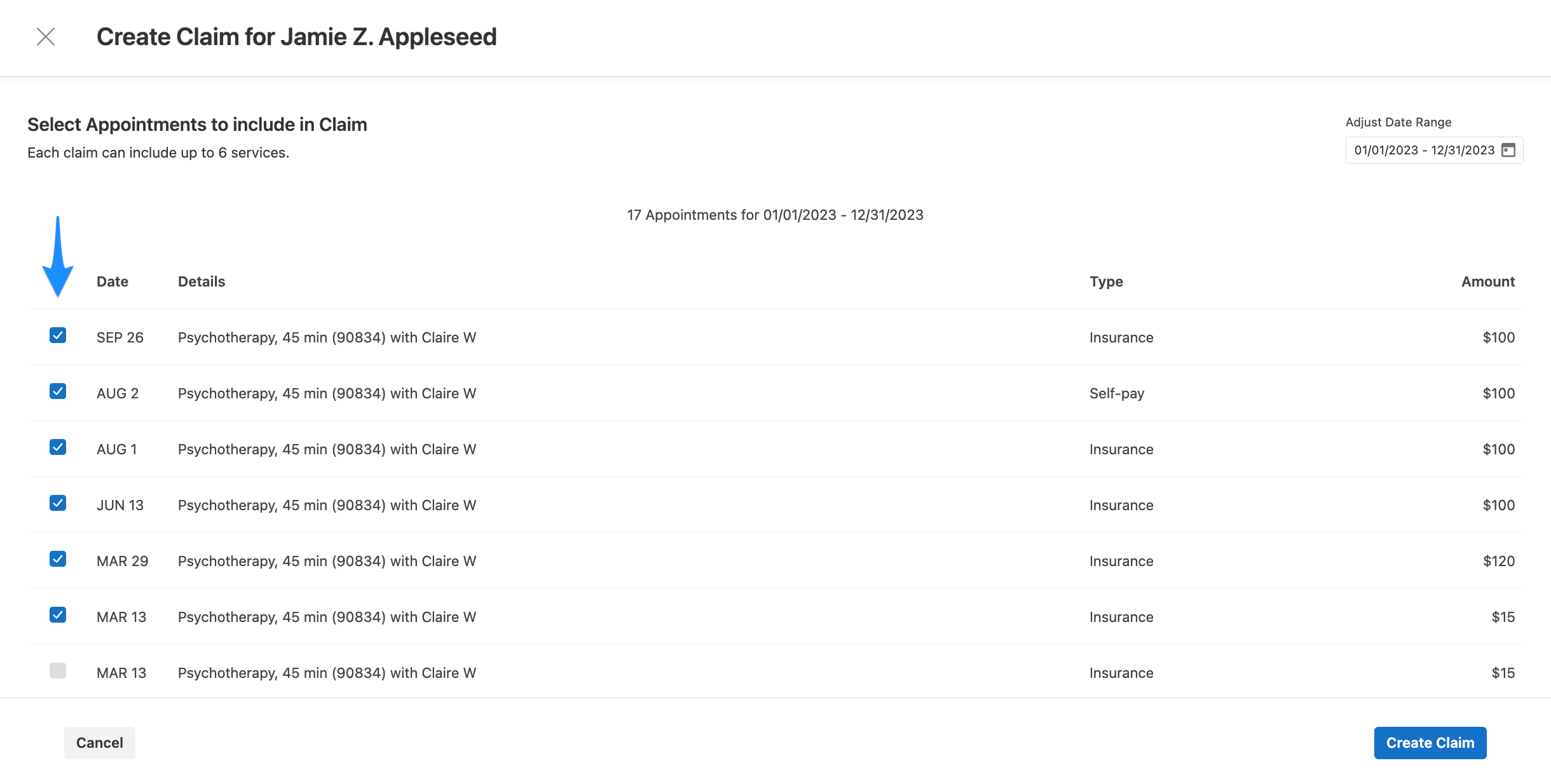Click the Amount column header
This screenshot has width=1551, height=784.
[x=1488, y=281]
